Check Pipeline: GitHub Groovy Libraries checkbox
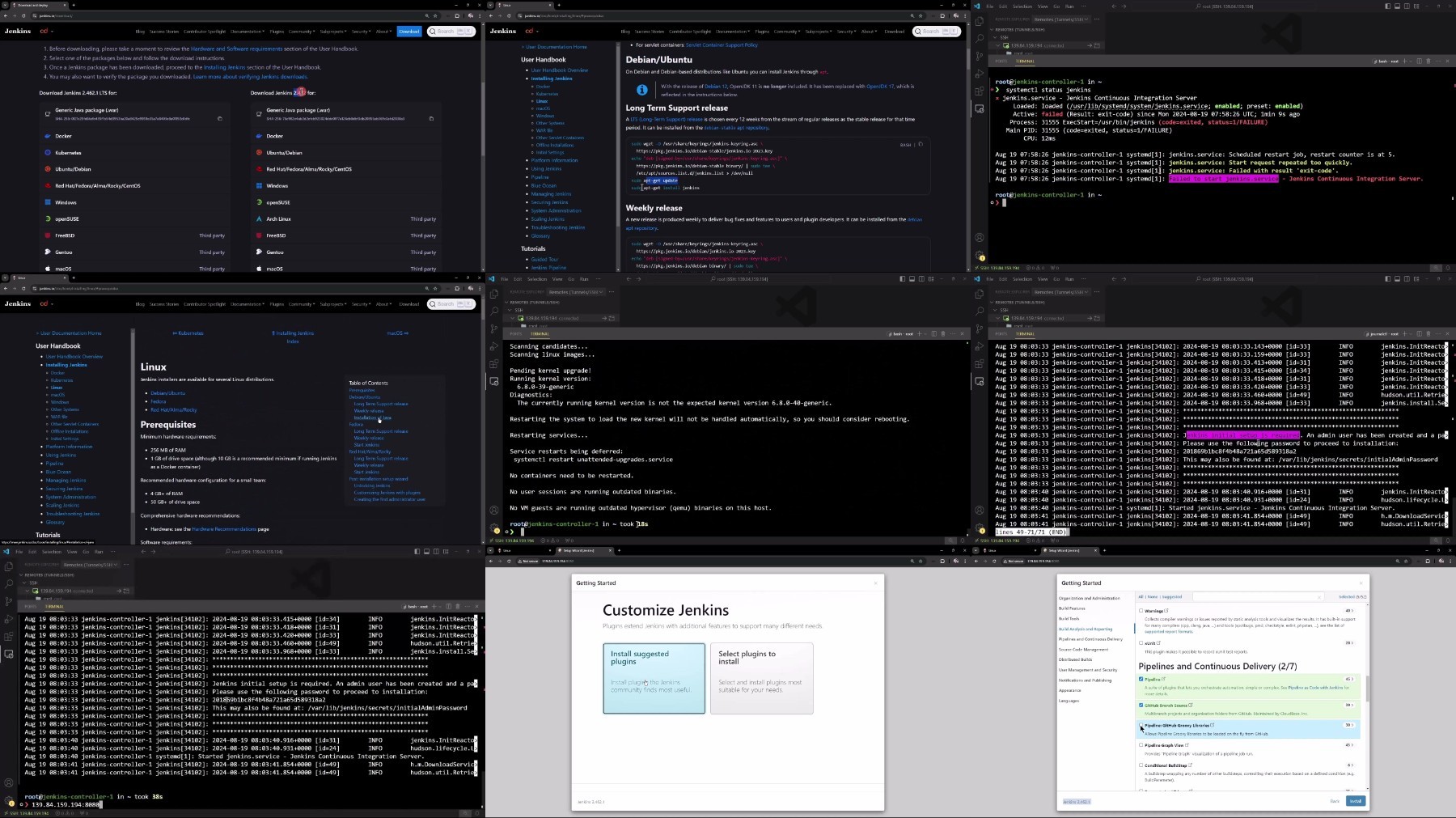1456x818 pixels. (x=1141, y=725)
